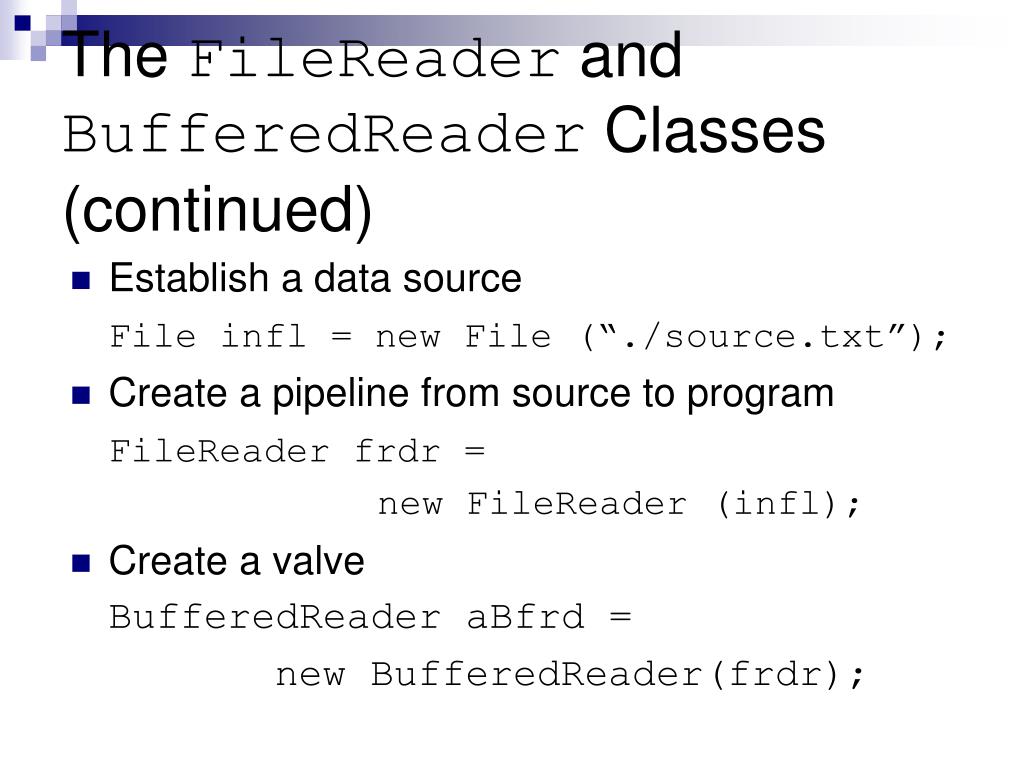Viewport: 1024px width, 768px height.
Task: Click the text Create a valve
Action: pos(236,561)
